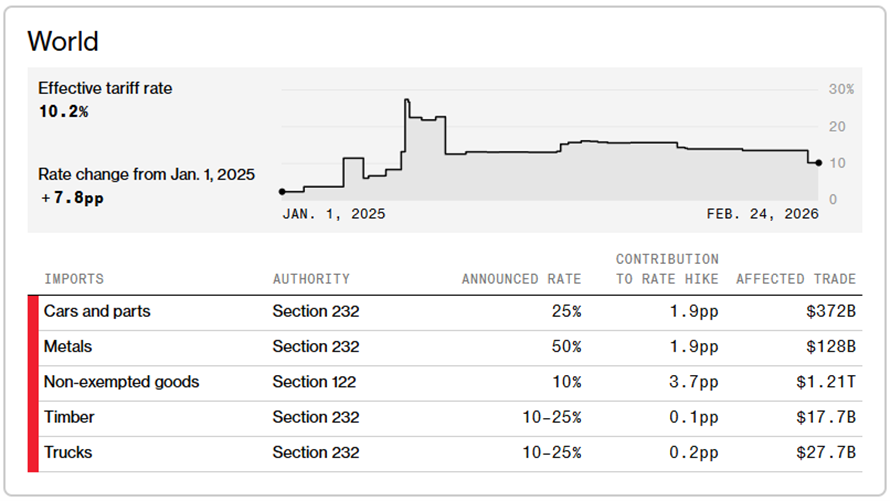The height and width of the screenshot is (501, 890).
Task: Click the World heading
Action: [x=63, y=41]
